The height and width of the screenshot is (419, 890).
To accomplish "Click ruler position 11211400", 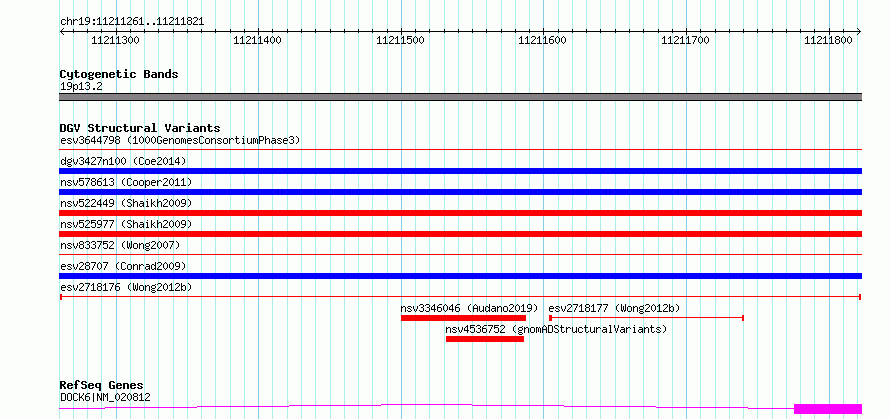I will pyautogui.click(x=258, y=40).
